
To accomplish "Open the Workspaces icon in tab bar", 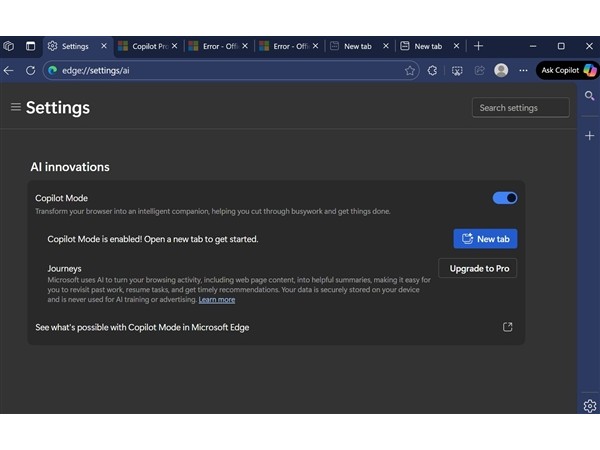I will [x=8, y=46].
